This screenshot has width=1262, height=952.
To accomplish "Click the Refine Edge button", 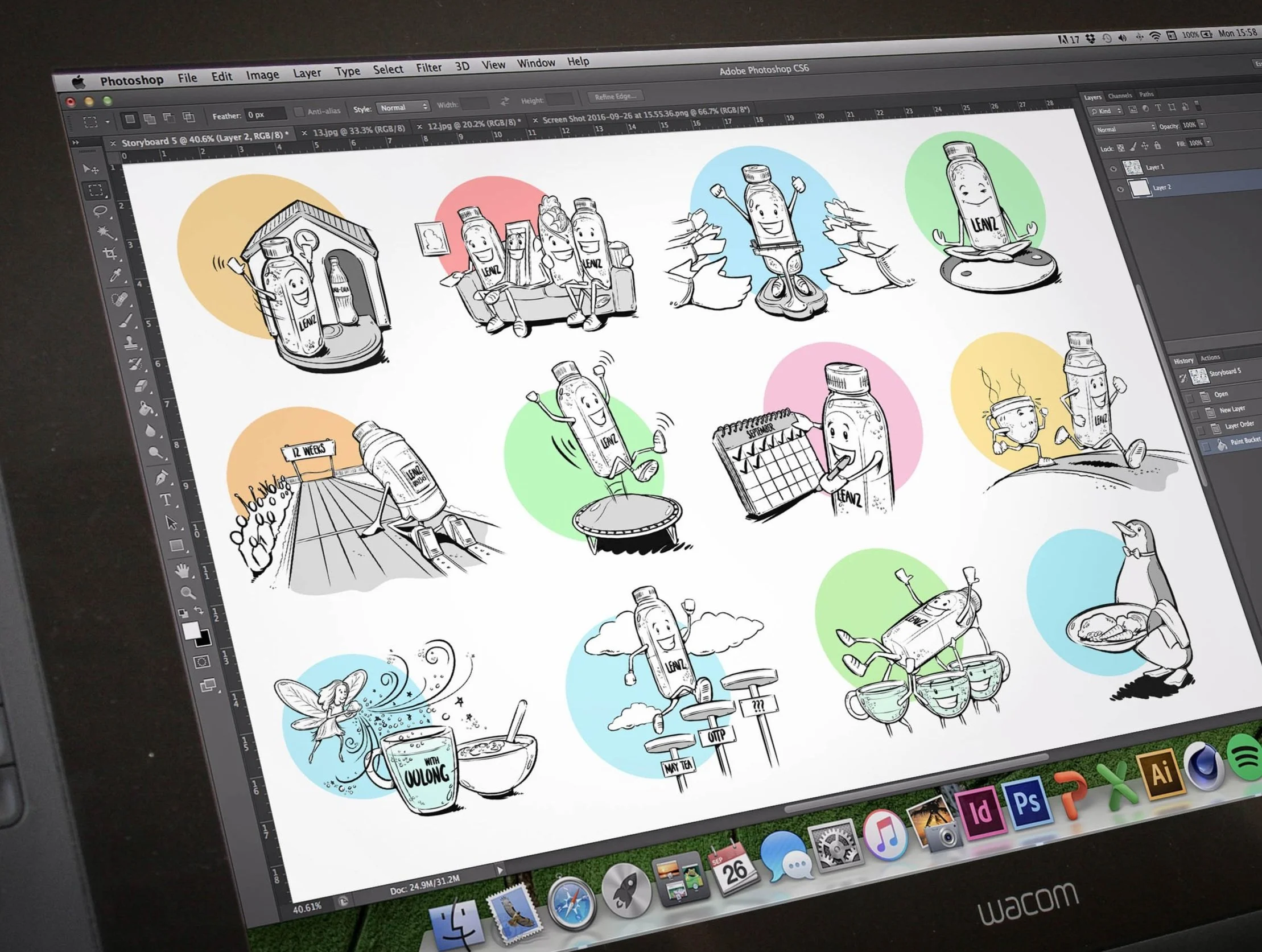I will [615, 97].
